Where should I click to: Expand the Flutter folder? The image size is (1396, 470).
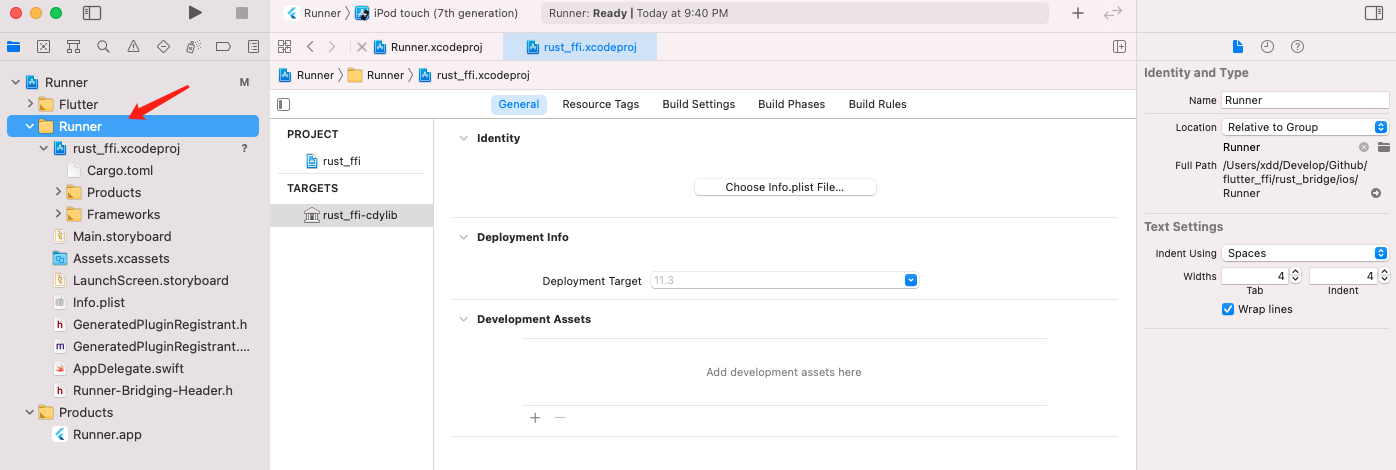pos(30,104)
